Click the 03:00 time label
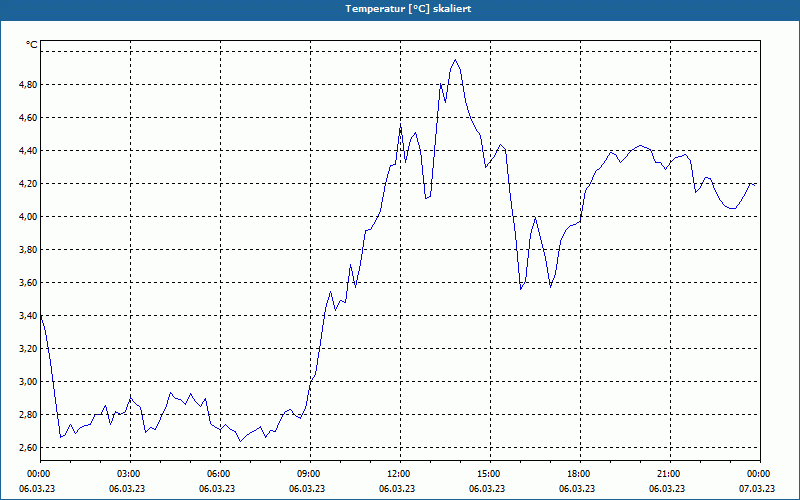Image resolution: width=800 pixels, height=500 pixels. click(x=128, y=474)
